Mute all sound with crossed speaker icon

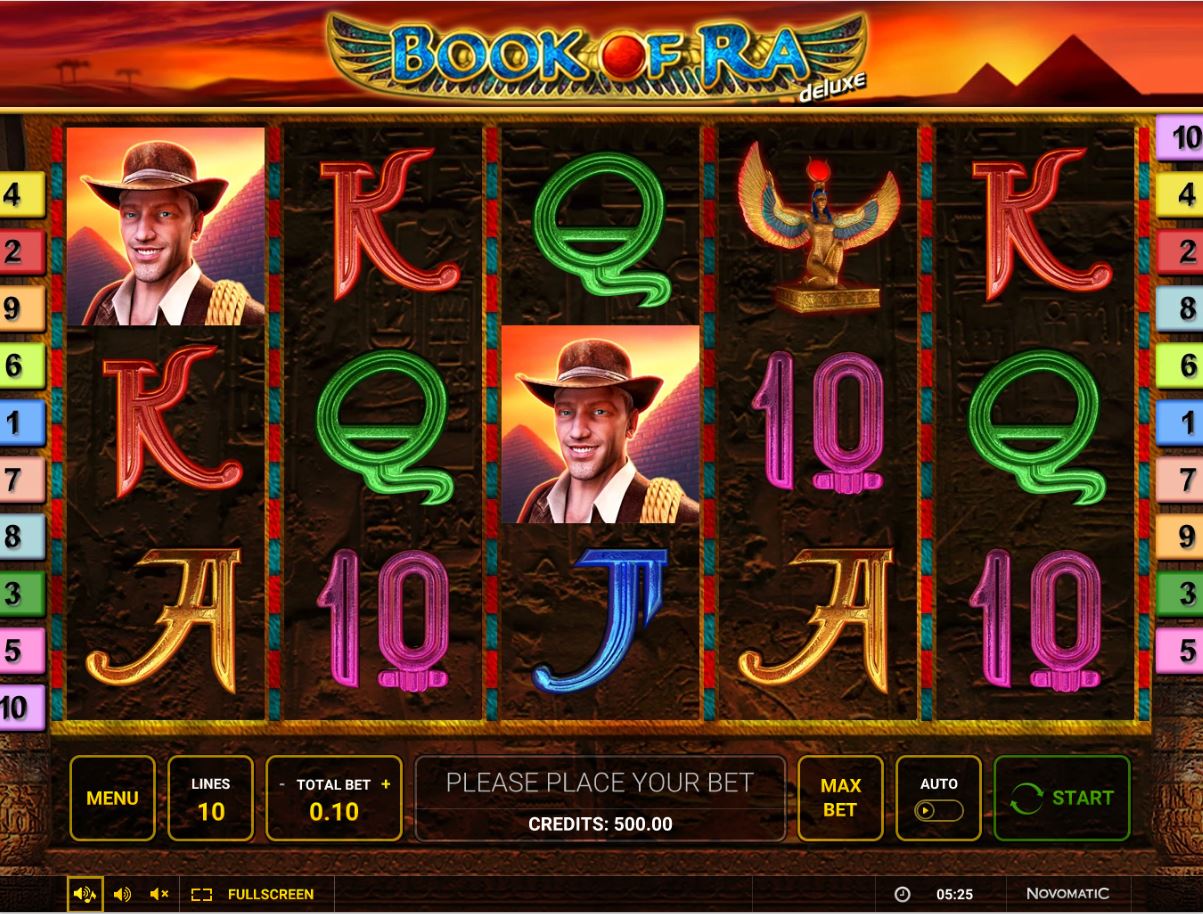point(159,894)
